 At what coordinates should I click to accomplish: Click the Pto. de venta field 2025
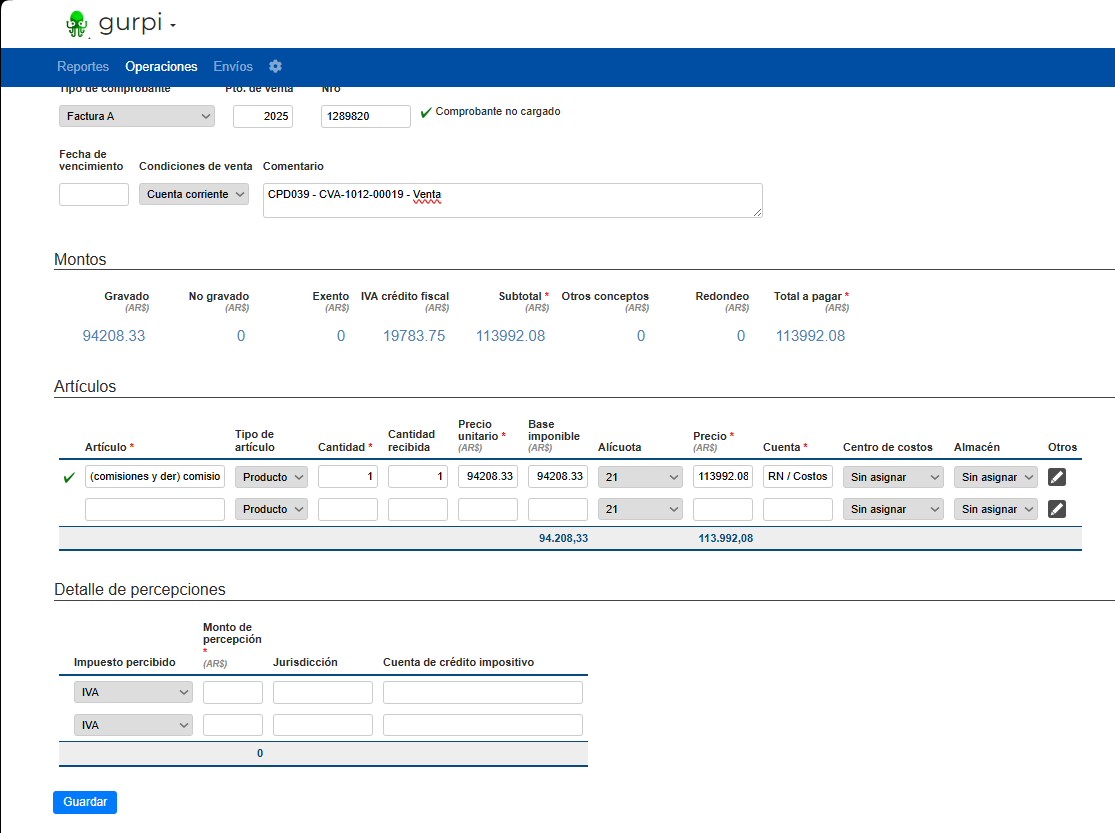(x=263, y=116)
